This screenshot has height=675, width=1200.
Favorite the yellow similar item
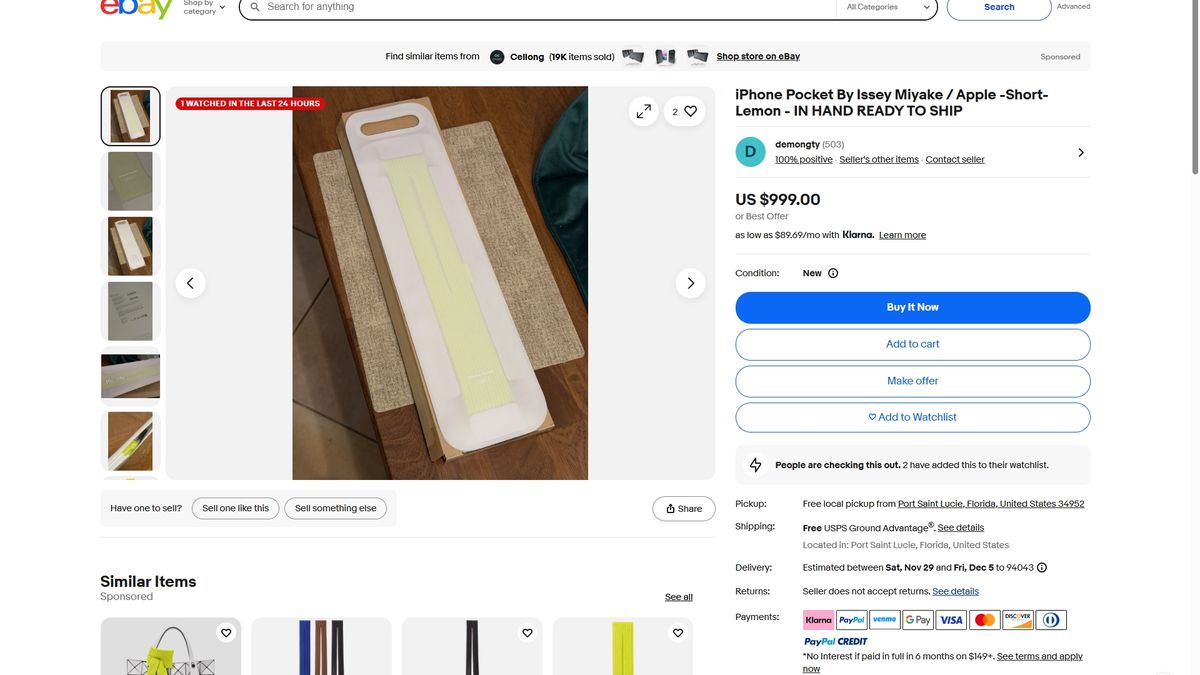[x=678, y=633]
